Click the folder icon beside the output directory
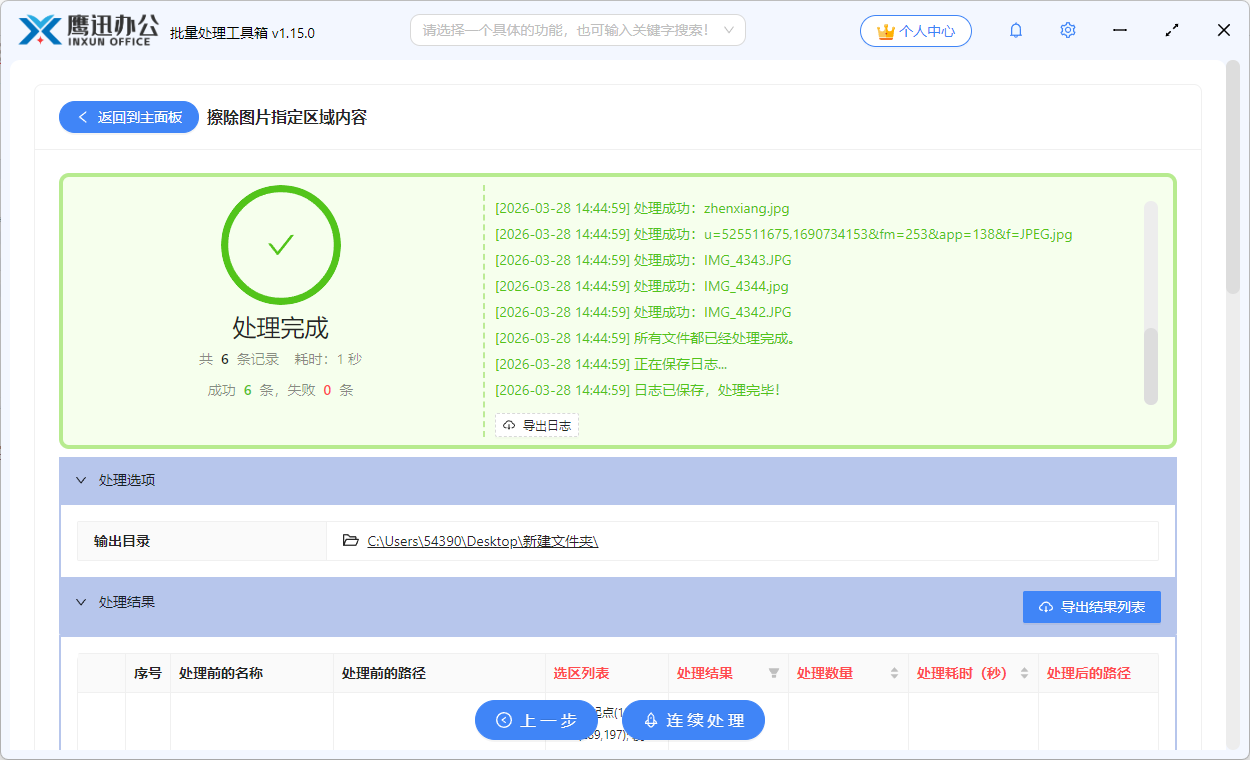Image resolution: width=1250 pixels, height=760 pixels. point(349,540)
